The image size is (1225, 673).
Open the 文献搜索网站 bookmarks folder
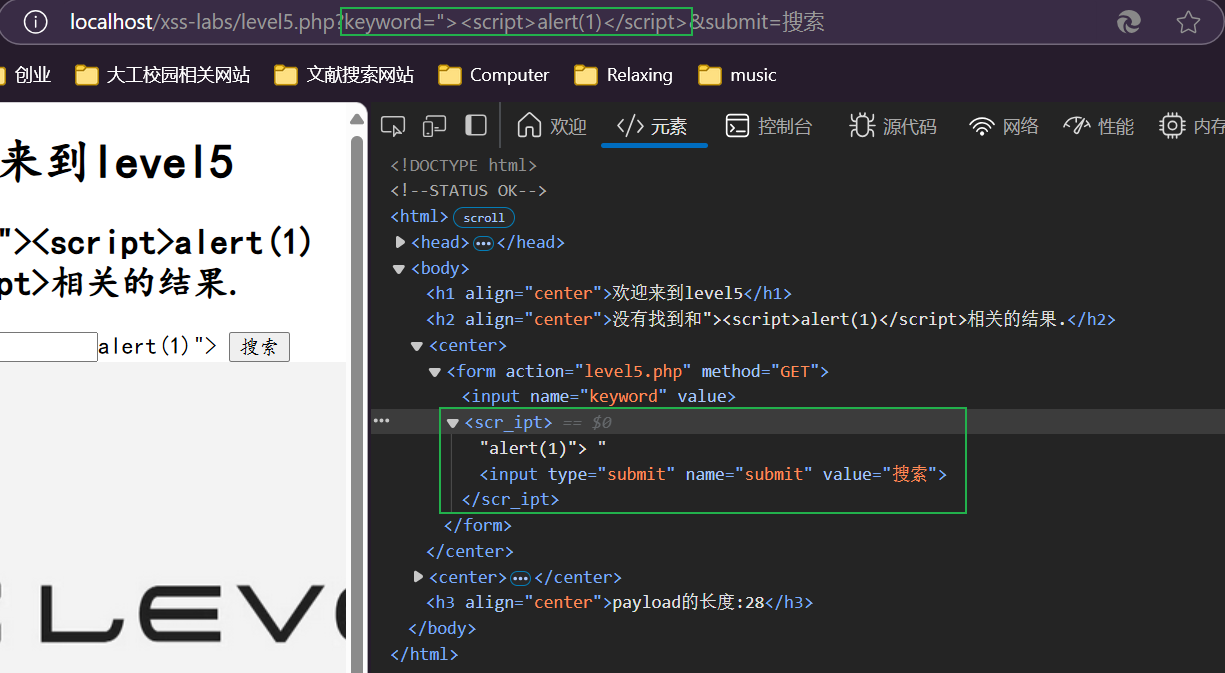[344, 75]
